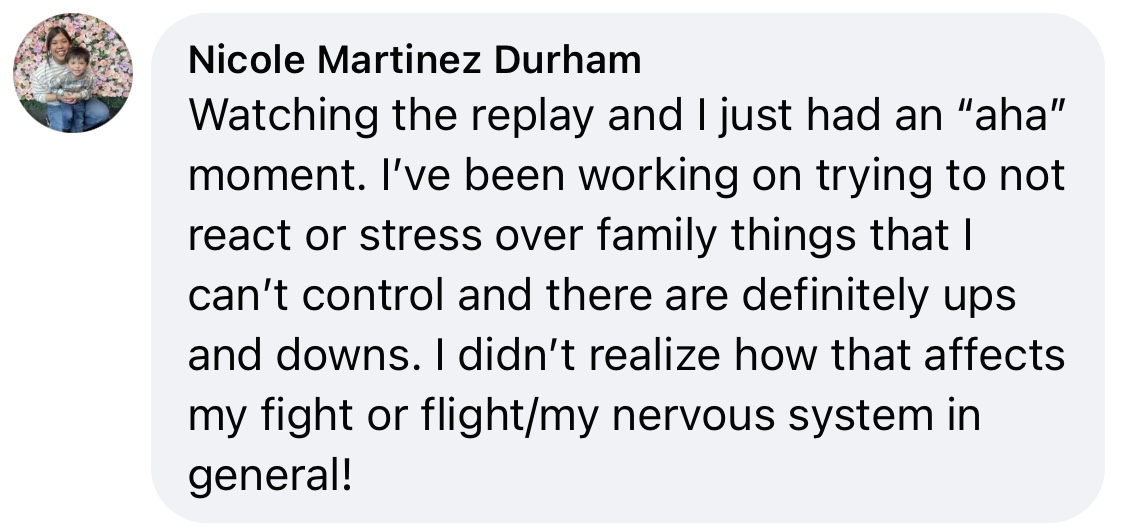Click the Nicole Martinez Durham name link

coord(414,60)
